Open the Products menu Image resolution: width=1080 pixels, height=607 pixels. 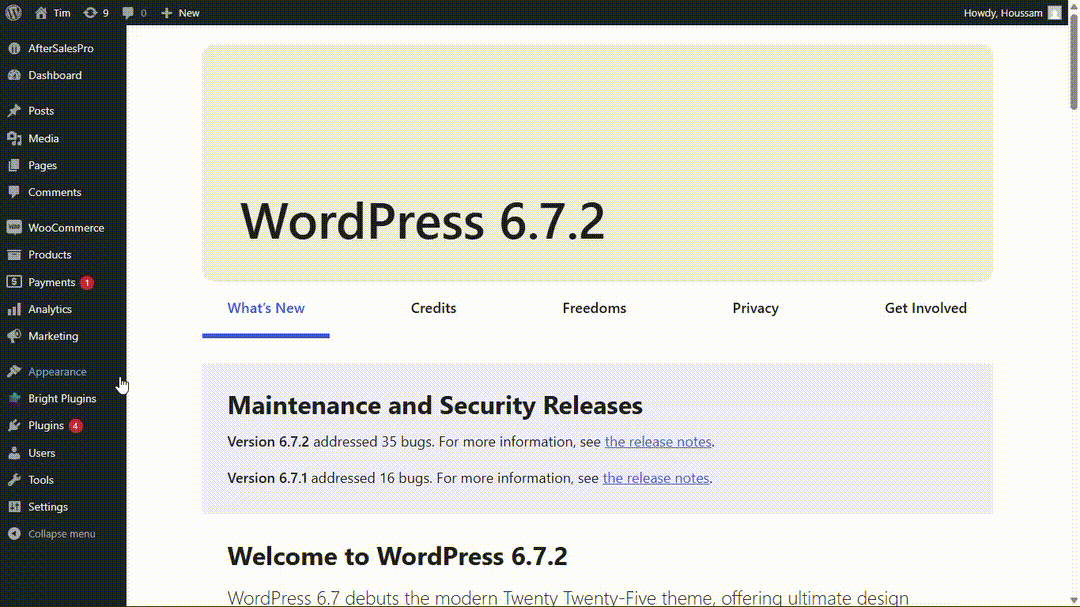pos(50,254)
